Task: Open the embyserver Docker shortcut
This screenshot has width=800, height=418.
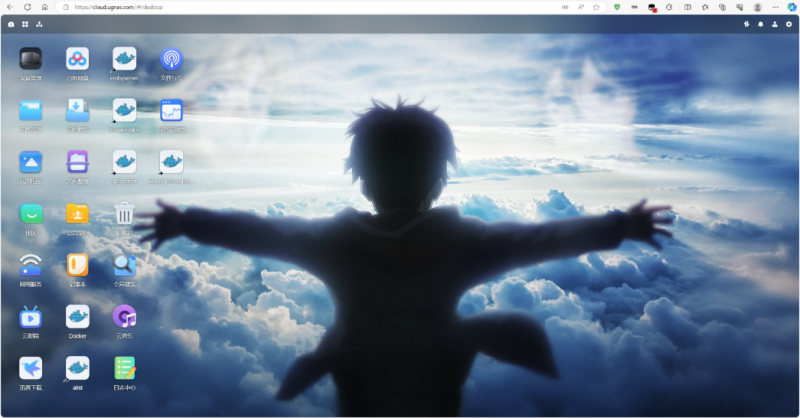Action: coord(124,59)
